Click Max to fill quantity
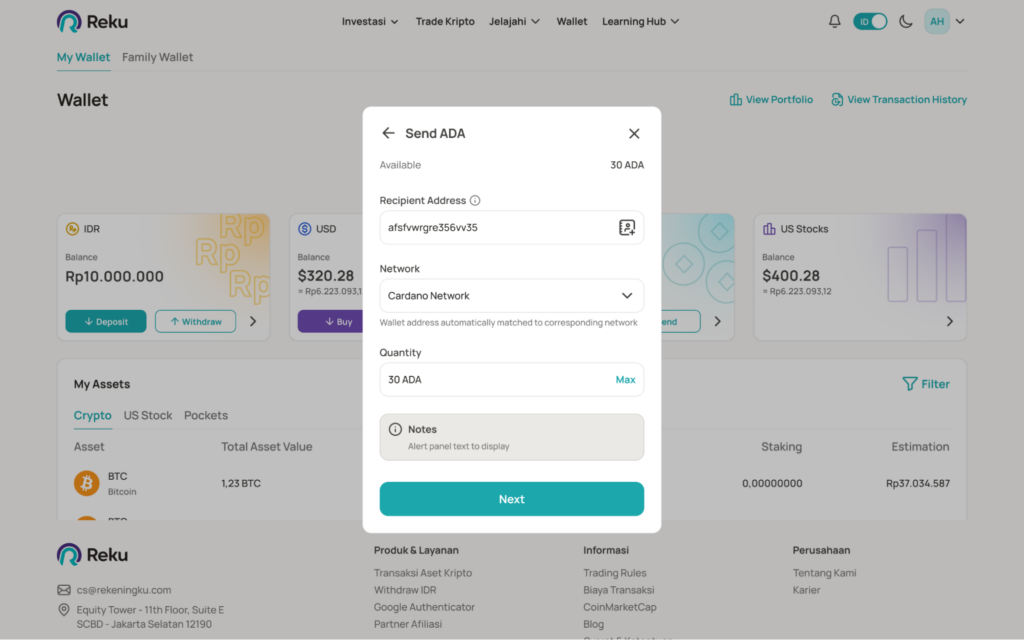 click(625, 380)
